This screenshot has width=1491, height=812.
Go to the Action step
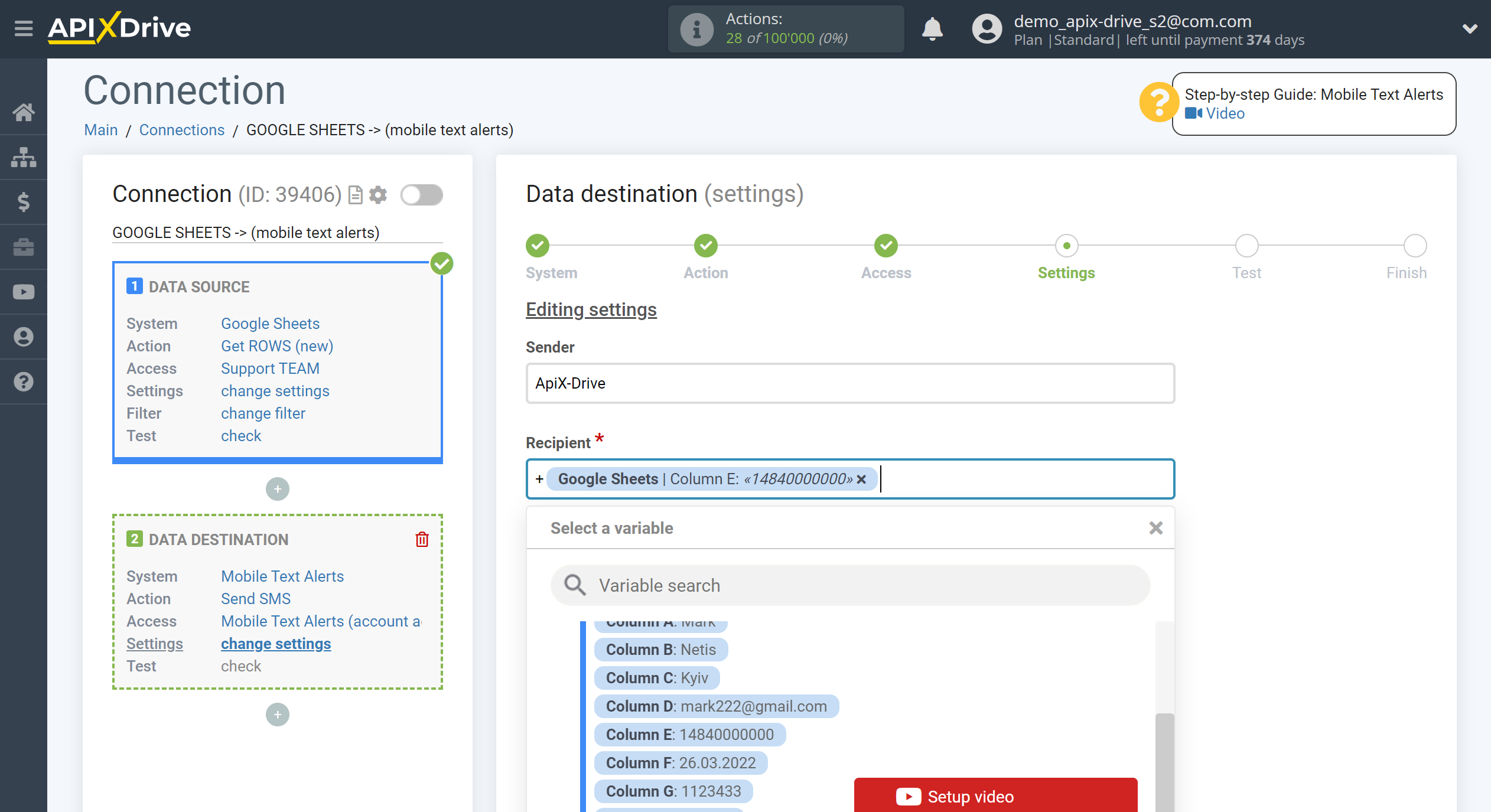point(706,246)
